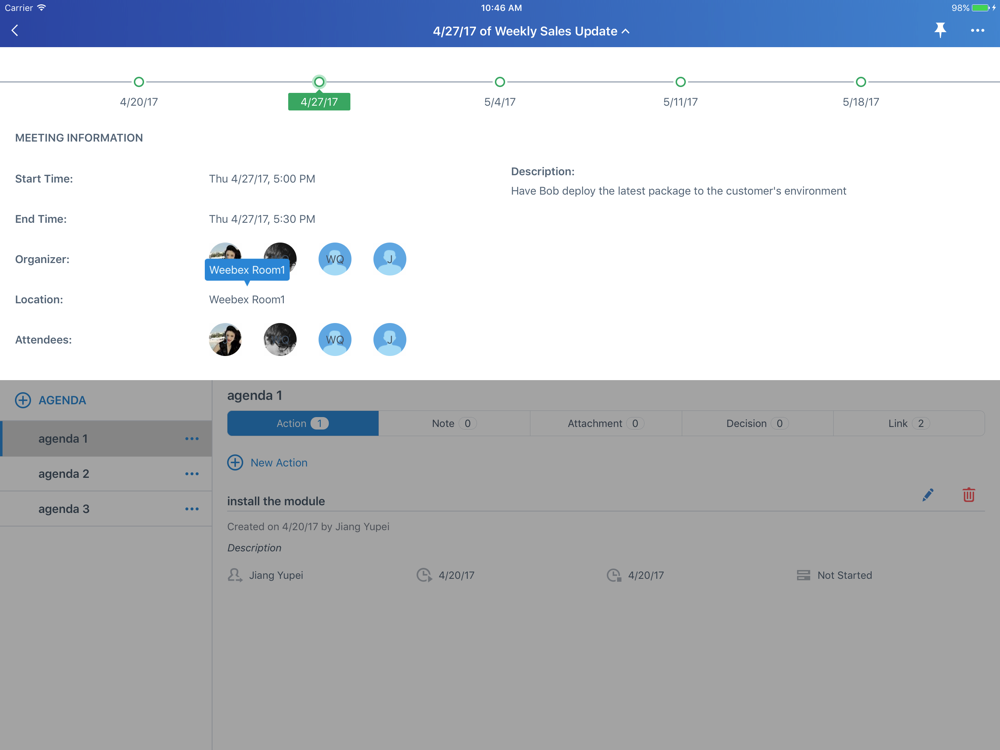The height and width of the screenshot is (750, 1000).
Task: Select agenda 1 in the sidebar
Action: [106, 439]
